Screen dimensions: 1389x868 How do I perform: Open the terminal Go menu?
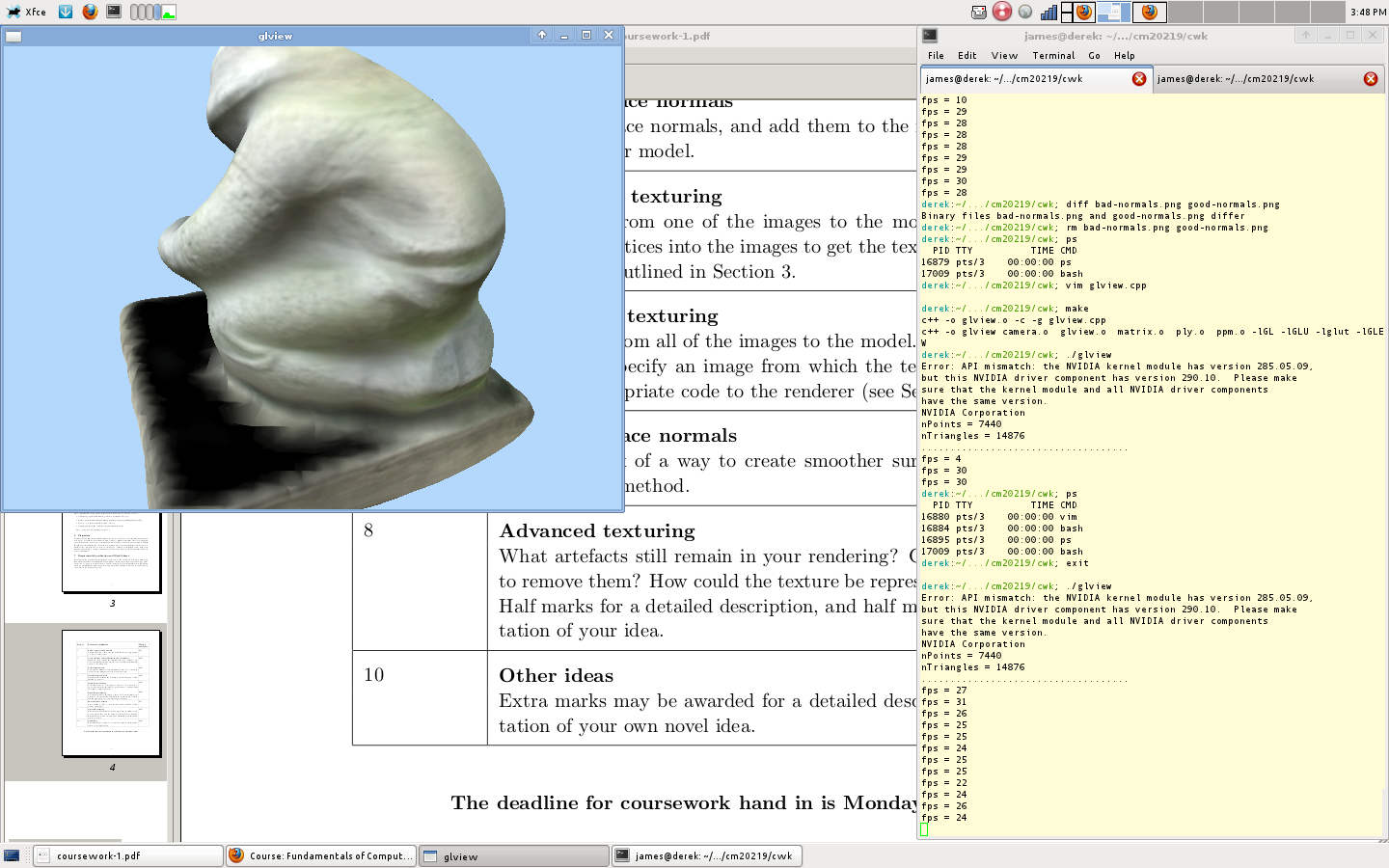[x=1094, y=56]
